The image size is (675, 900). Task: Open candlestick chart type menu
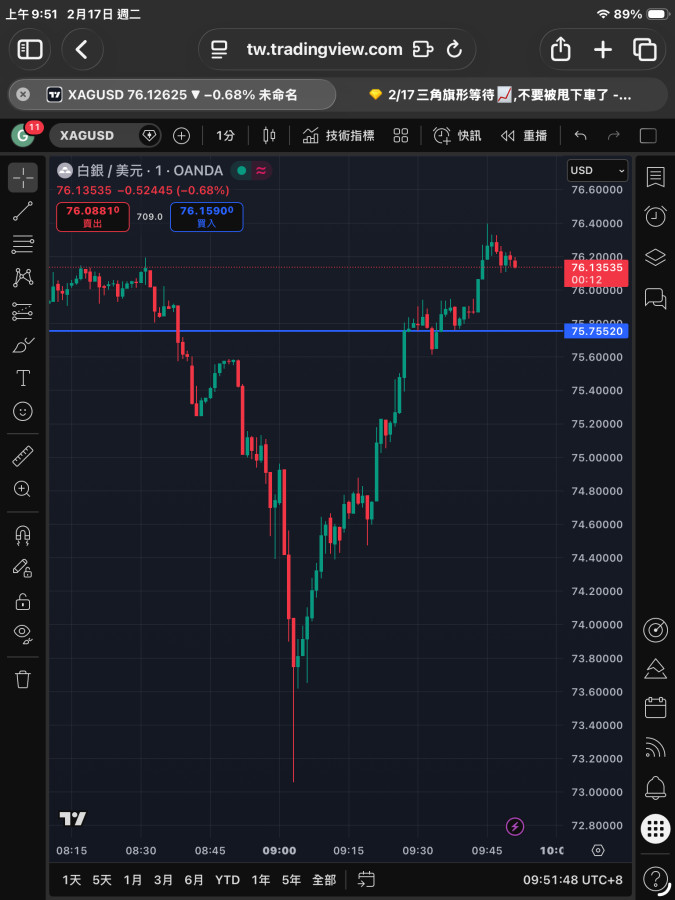click(269, 135)
